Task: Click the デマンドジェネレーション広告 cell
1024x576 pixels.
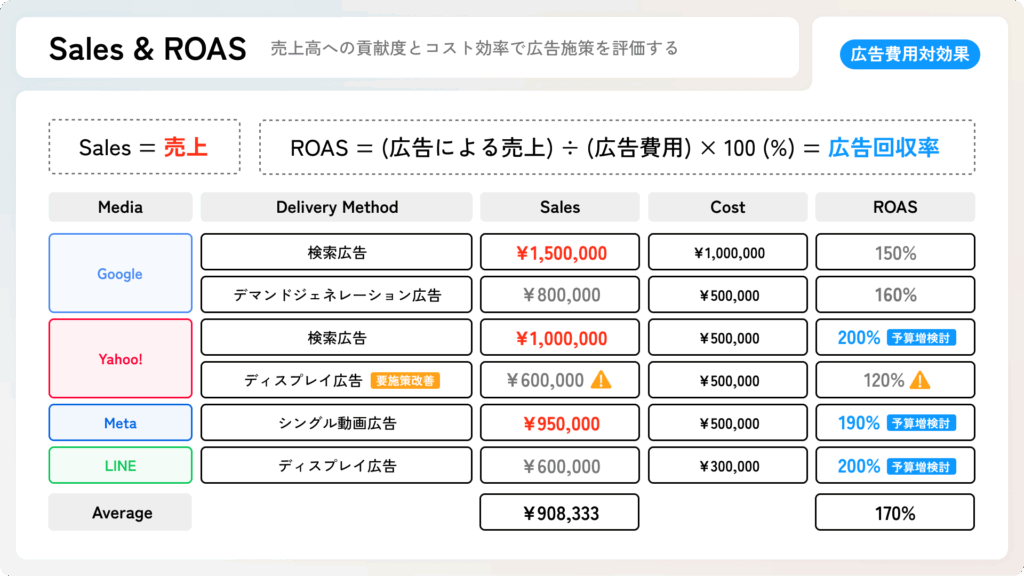Action: [x=336, y=295]
